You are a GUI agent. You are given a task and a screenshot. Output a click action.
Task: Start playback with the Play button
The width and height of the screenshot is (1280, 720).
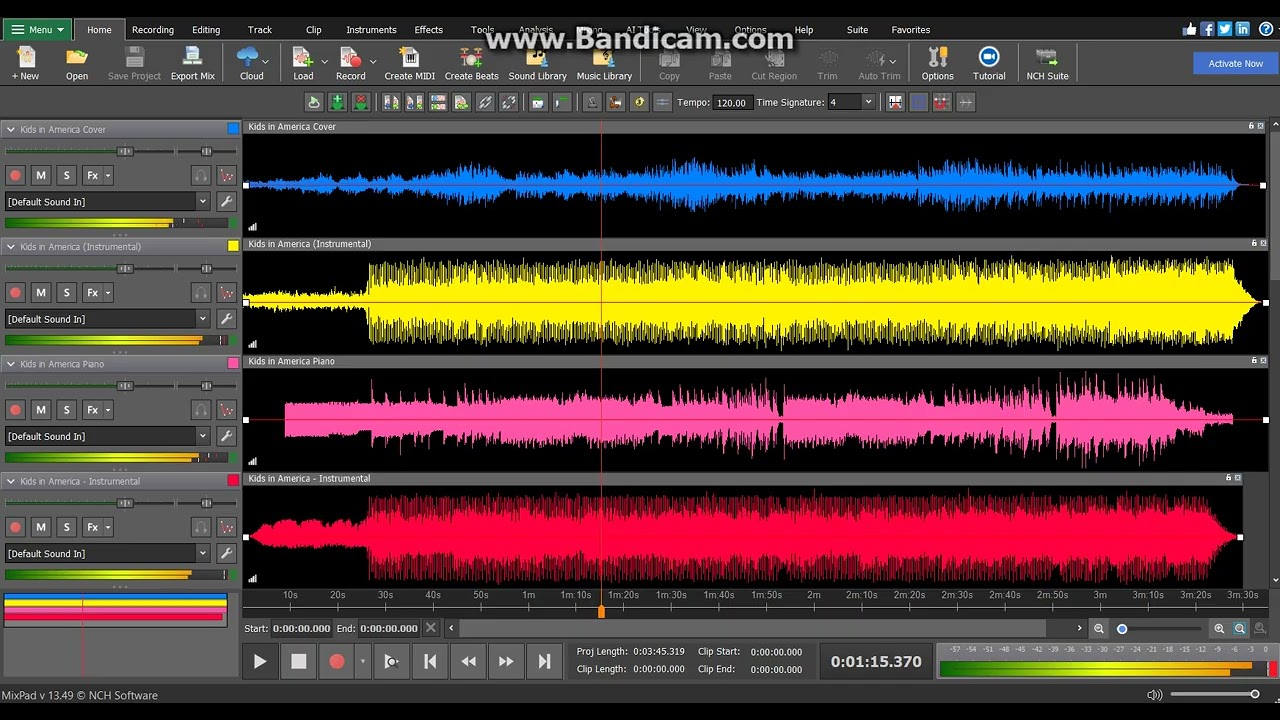click(x=260, y=661)
